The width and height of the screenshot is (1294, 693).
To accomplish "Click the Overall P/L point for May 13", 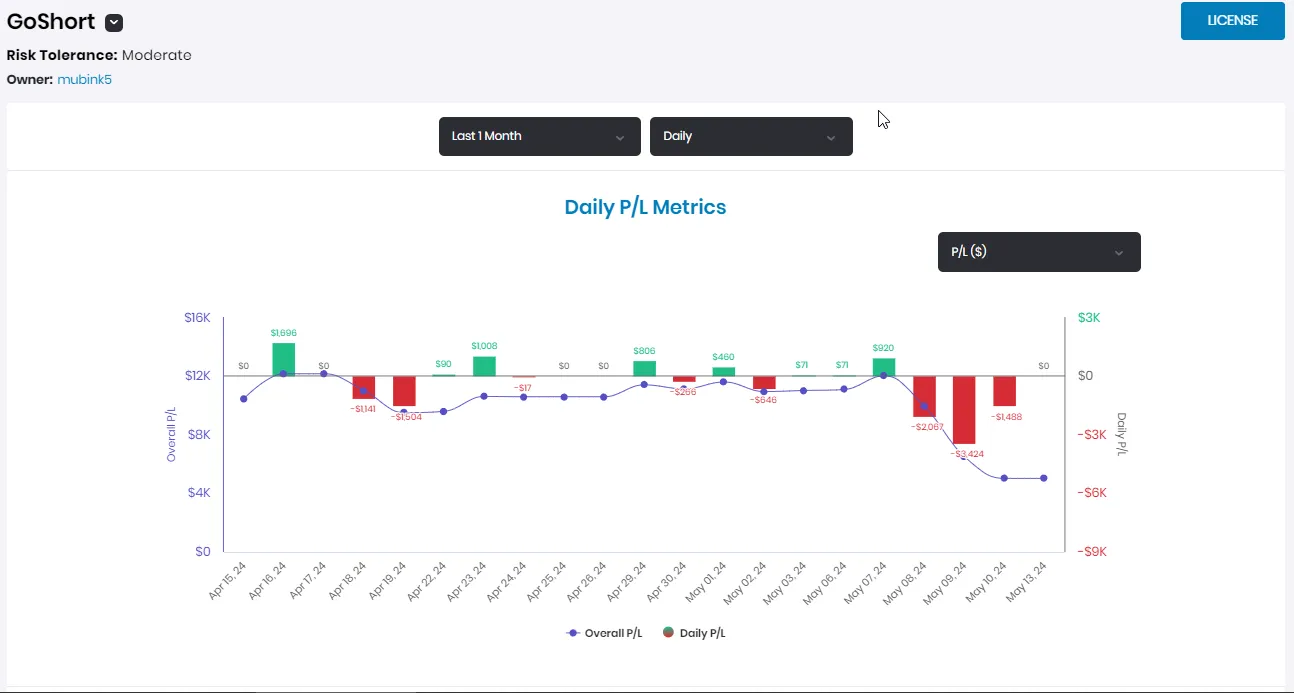I will pos(1044,478).
